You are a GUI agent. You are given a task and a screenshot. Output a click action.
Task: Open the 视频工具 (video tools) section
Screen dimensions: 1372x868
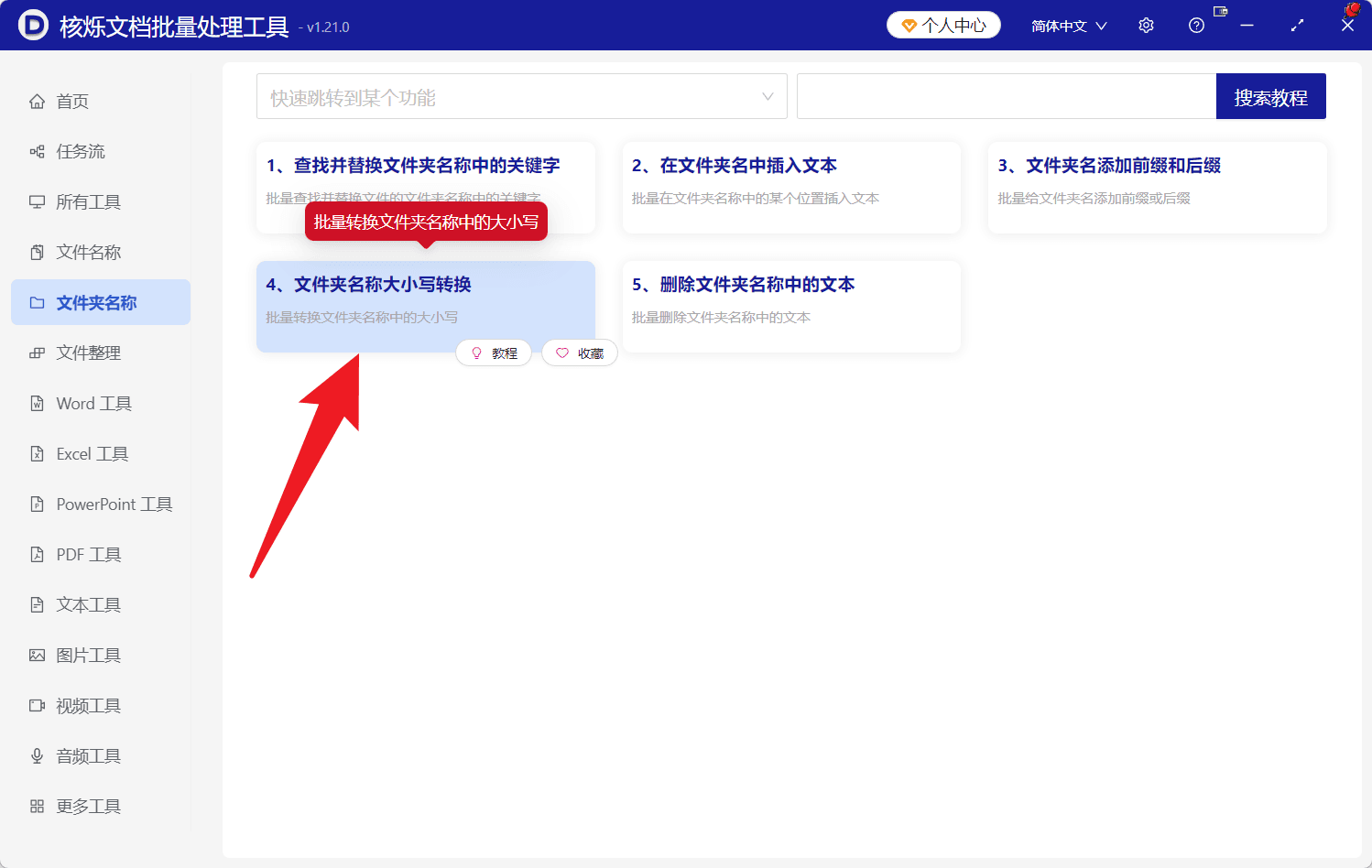pyautogui.click(x=89, y=705)
